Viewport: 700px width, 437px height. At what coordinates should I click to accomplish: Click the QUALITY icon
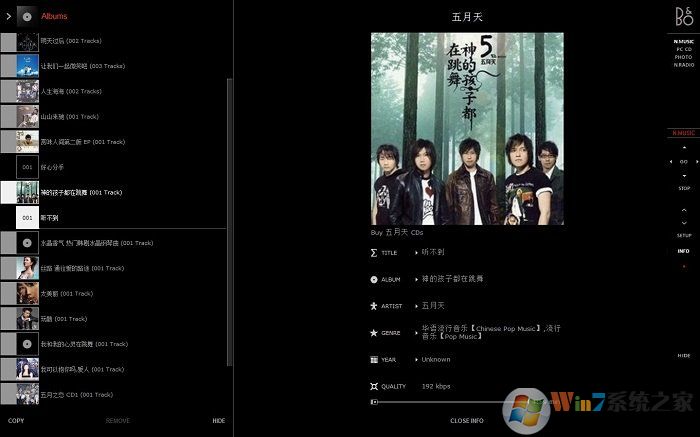coord(374,386)
